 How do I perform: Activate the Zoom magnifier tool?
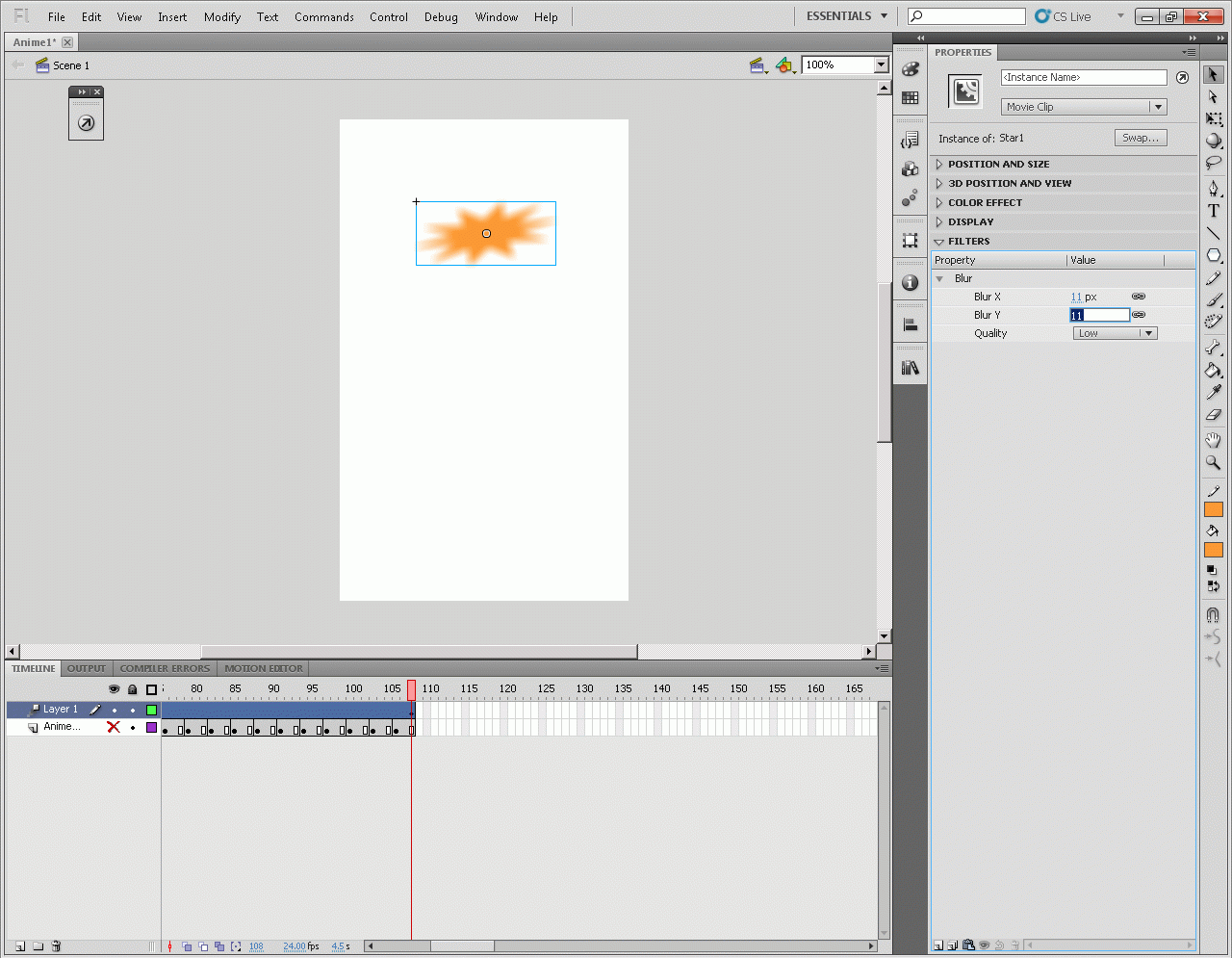pyautogui.click(x=1213, y=463)
